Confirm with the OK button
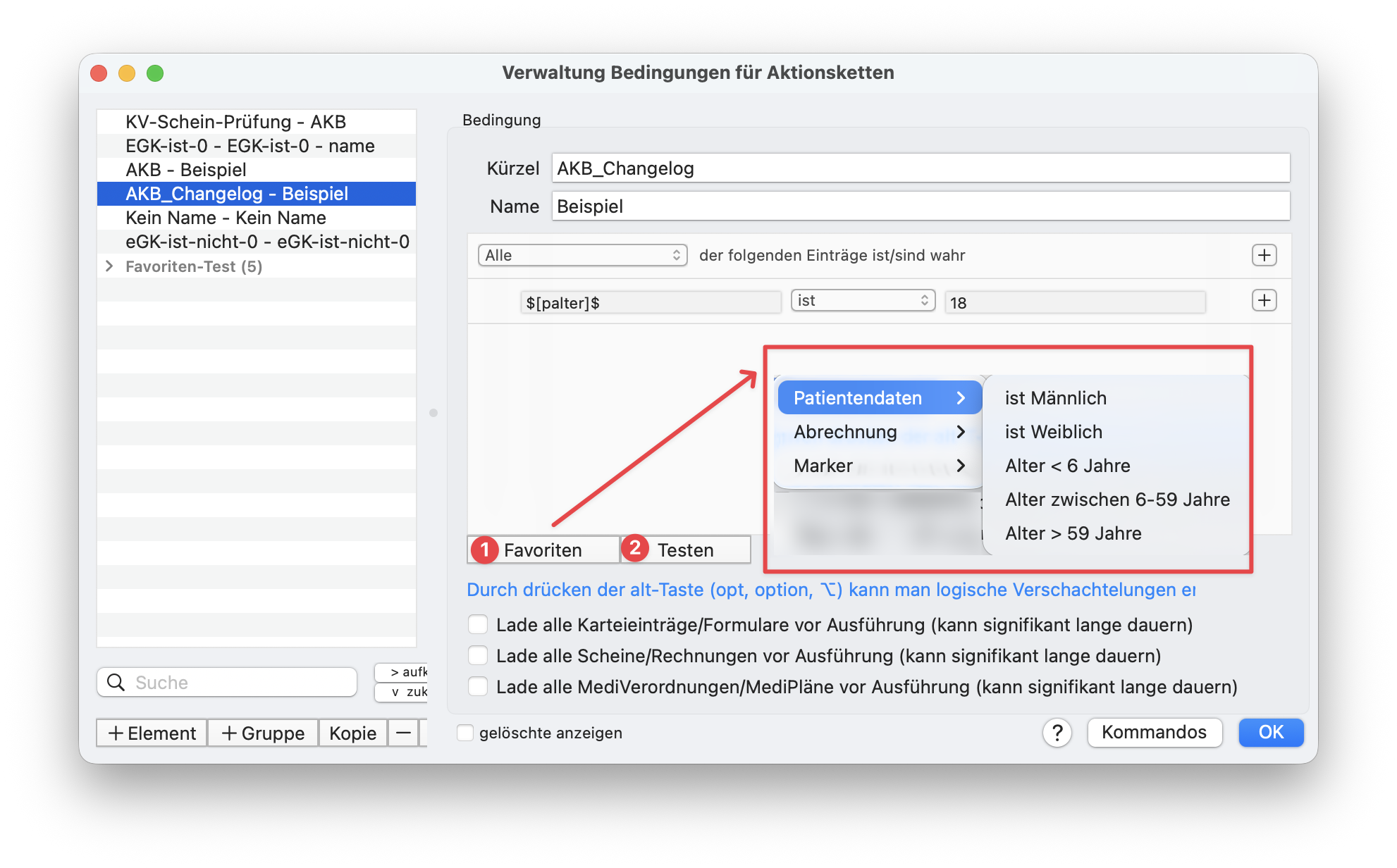Screen dimensions: 1397x868 (x=1270, y=733)
